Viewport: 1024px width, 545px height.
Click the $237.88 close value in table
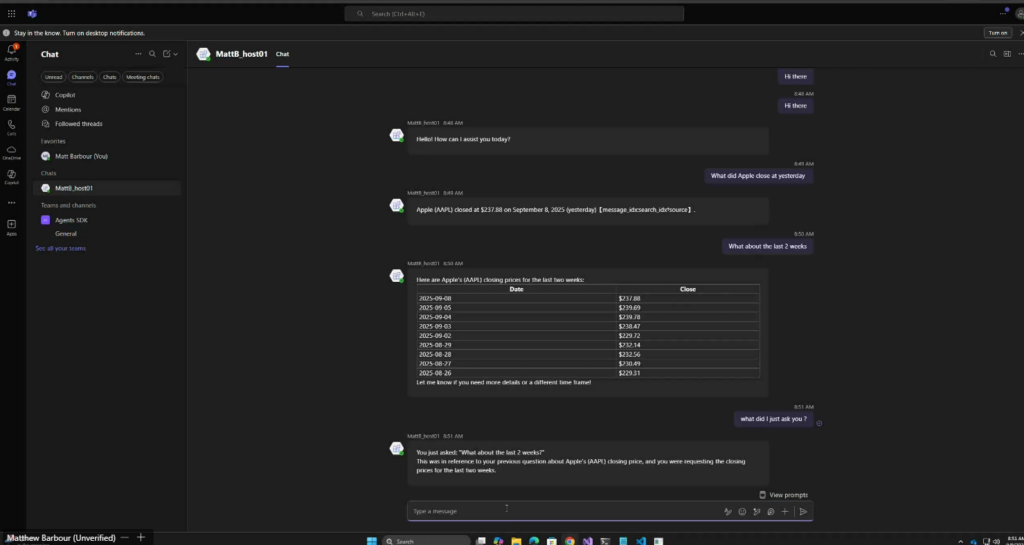(630, 298)
